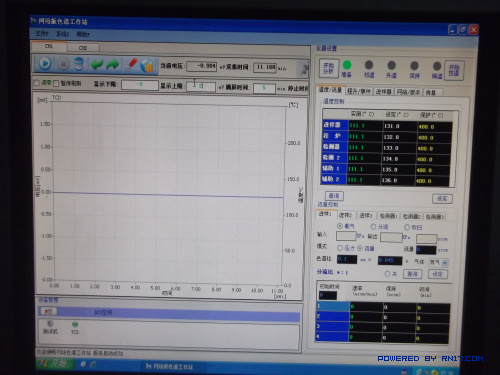Click the 开始分析 start analysis button

click(329, 68)
